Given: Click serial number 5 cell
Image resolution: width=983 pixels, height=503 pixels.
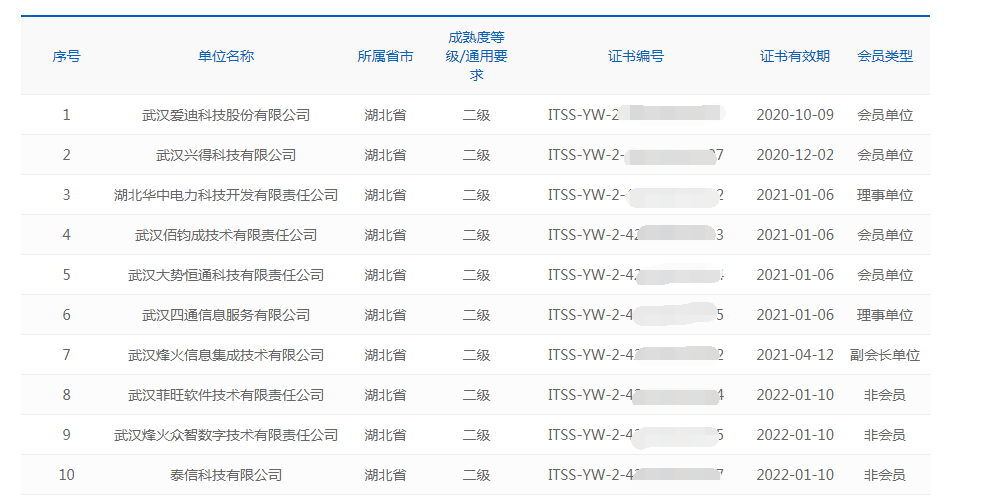Looking at the screenshot, I should click(x=66, y=275).
